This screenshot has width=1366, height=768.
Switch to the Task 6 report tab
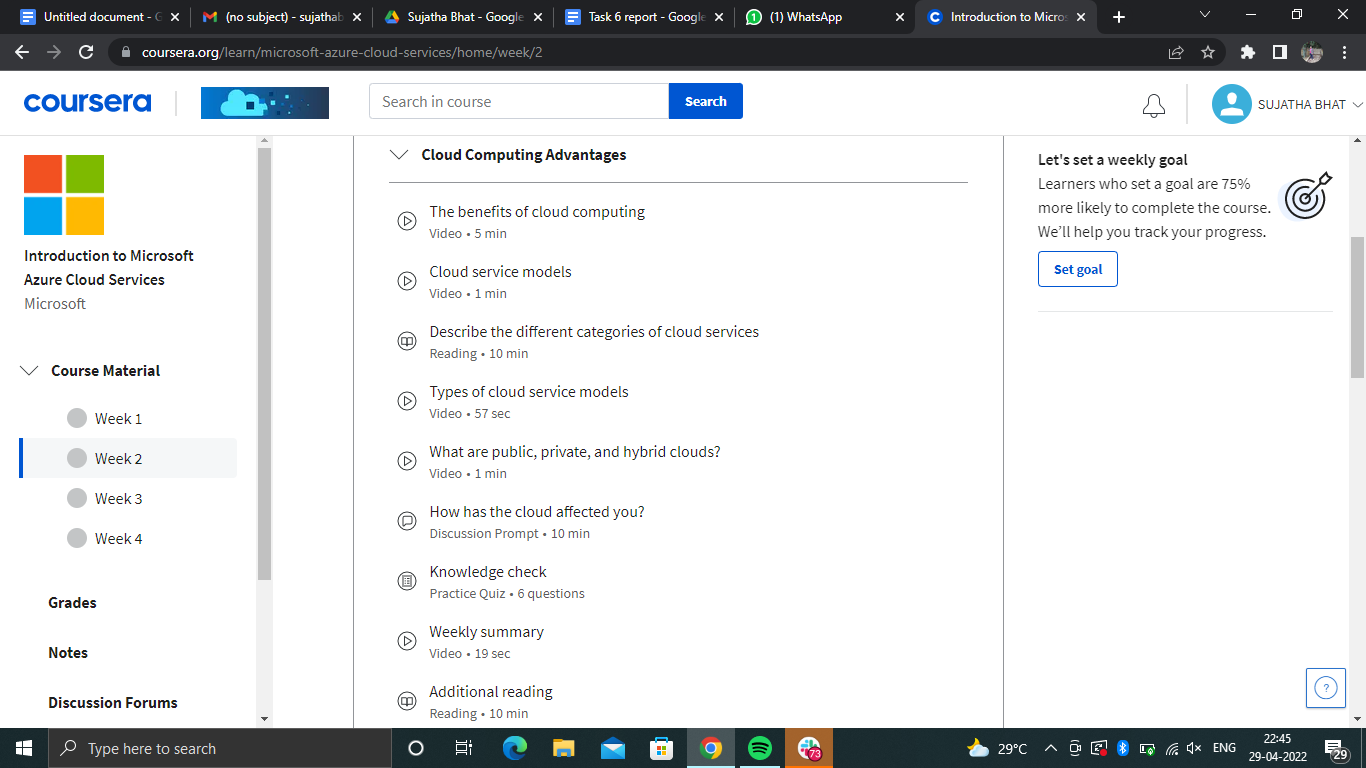coord(642,17)
